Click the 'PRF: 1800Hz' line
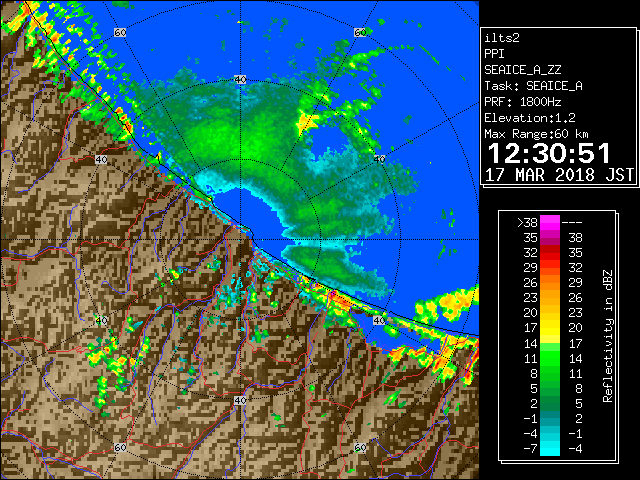 [523, 102]
